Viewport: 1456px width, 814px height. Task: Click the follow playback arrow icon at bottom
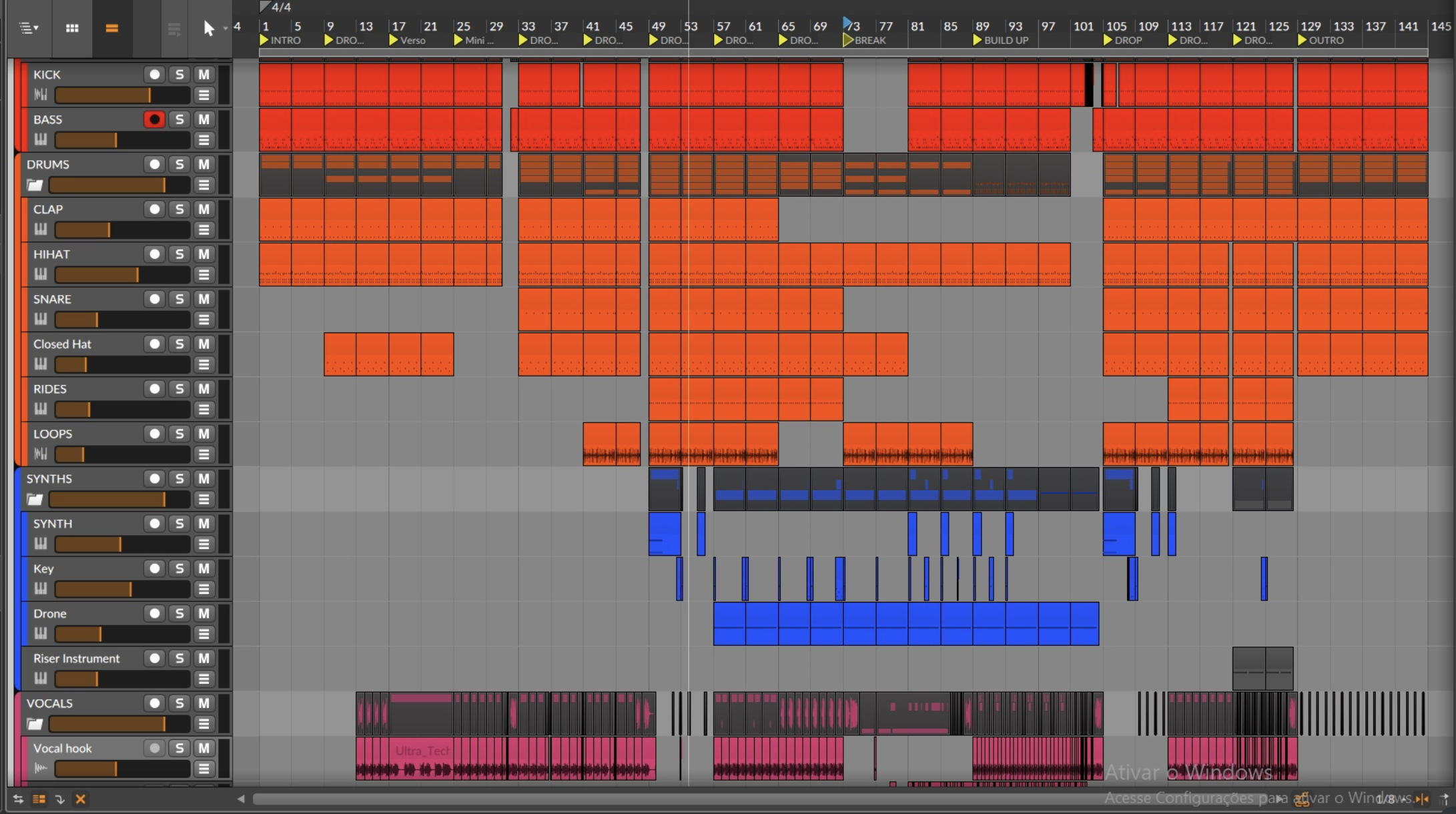59,799
